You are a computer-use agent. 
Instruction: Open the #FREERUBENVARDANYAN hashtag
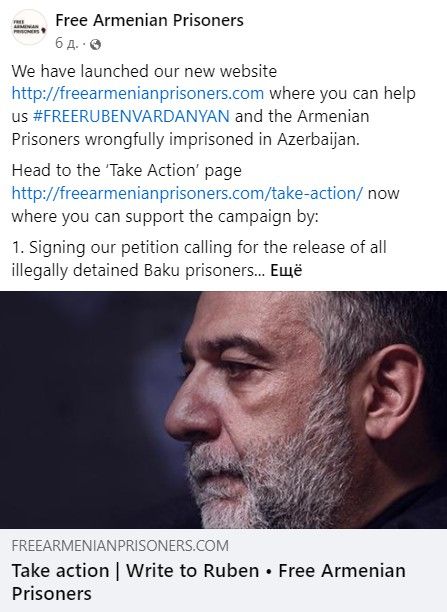(x=131, y=116)
